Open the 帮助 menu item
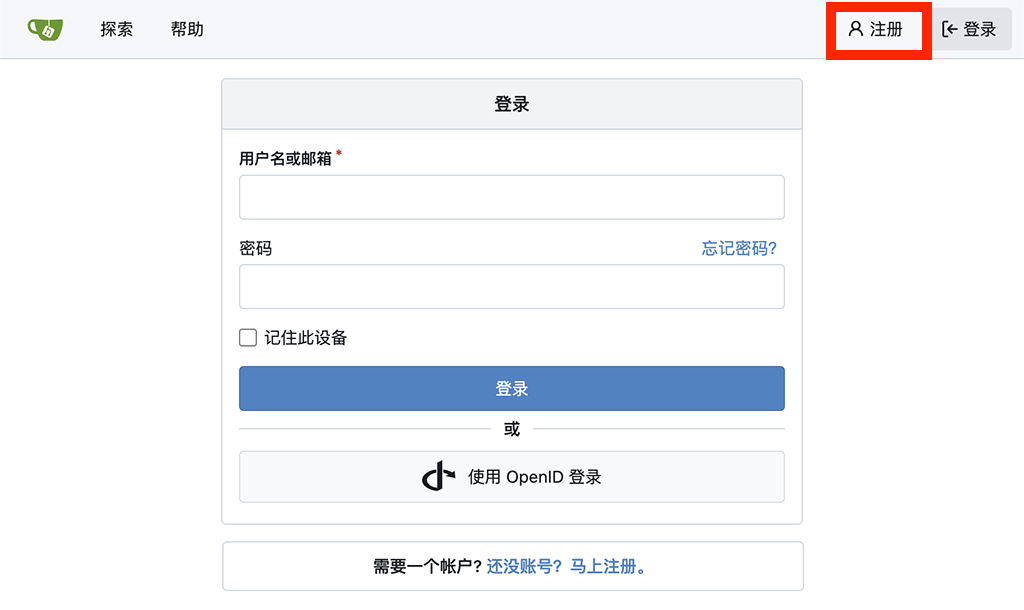The width and height of the screenshot is (1024, 610). tap(186, 29)
